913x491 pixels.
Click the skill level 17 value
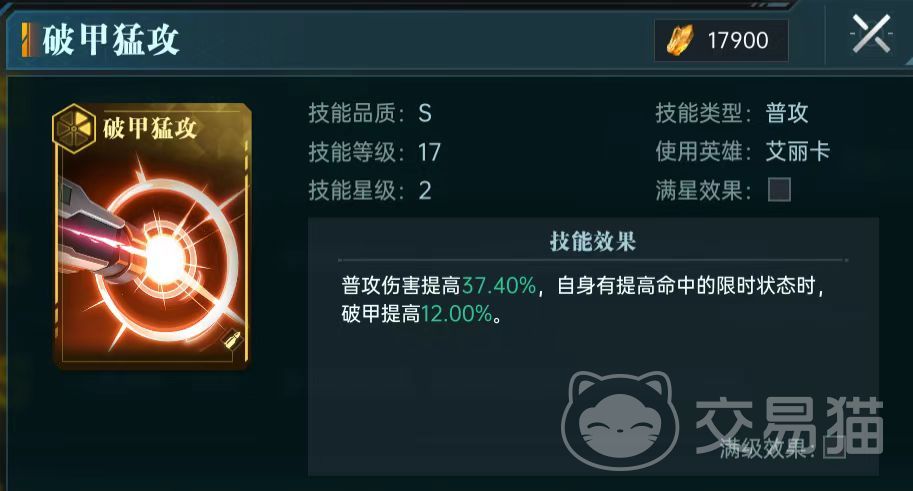(x=429, y=153)
